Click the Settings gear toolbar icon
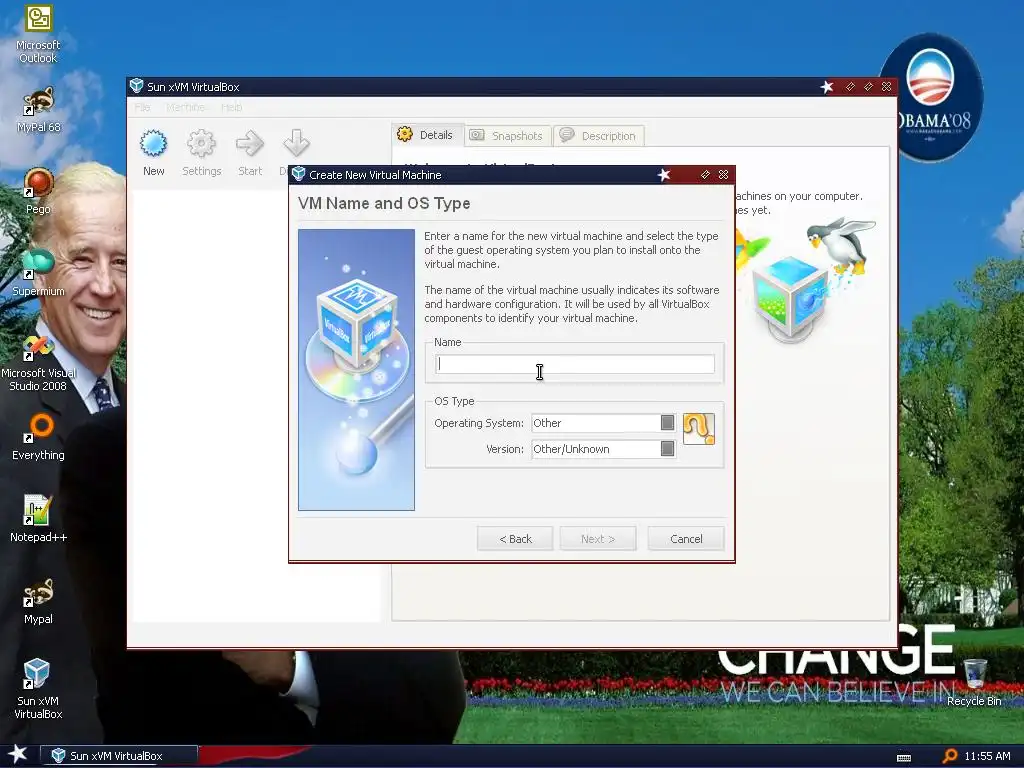Viewport: 1024px width, 768px height. tap(201, 144)
